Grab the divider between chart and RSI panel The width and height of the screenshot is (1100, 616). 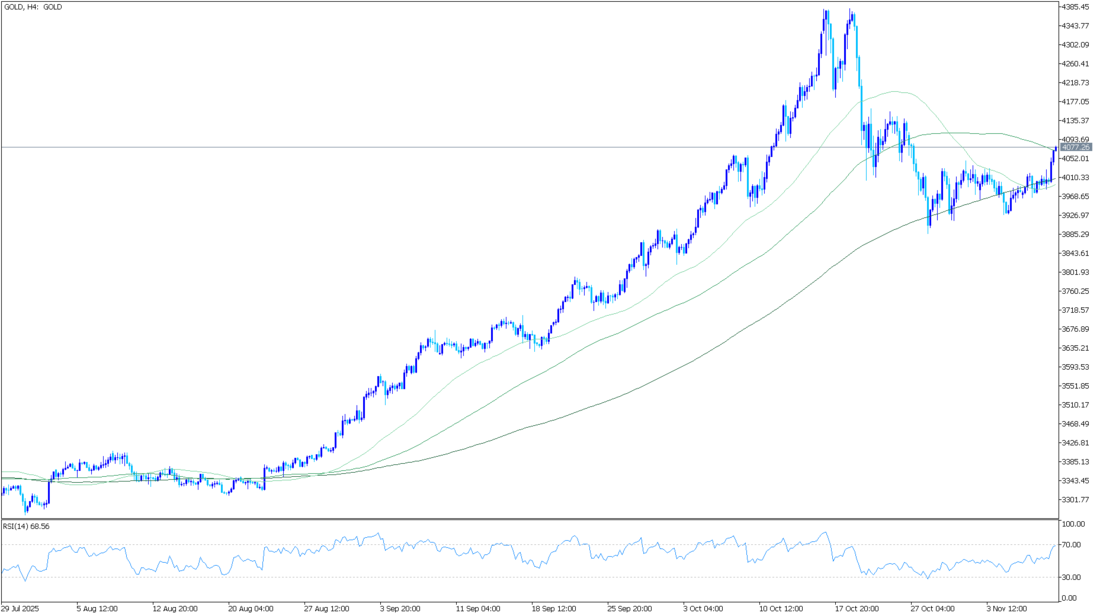click(x=528, y=518)
